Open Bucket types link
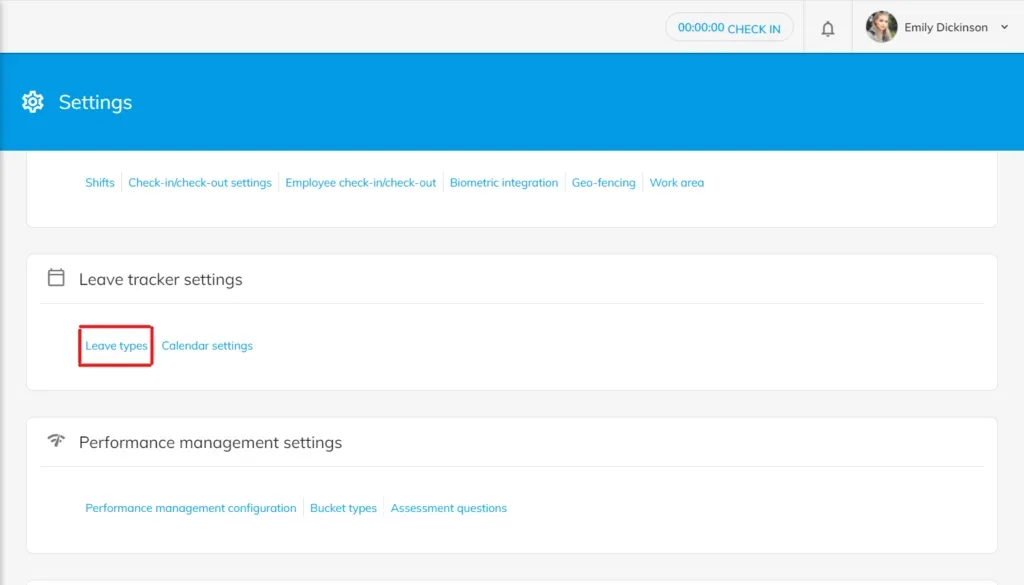The width and height of the screenshot is (1024, 585). (x=344, y=508)
